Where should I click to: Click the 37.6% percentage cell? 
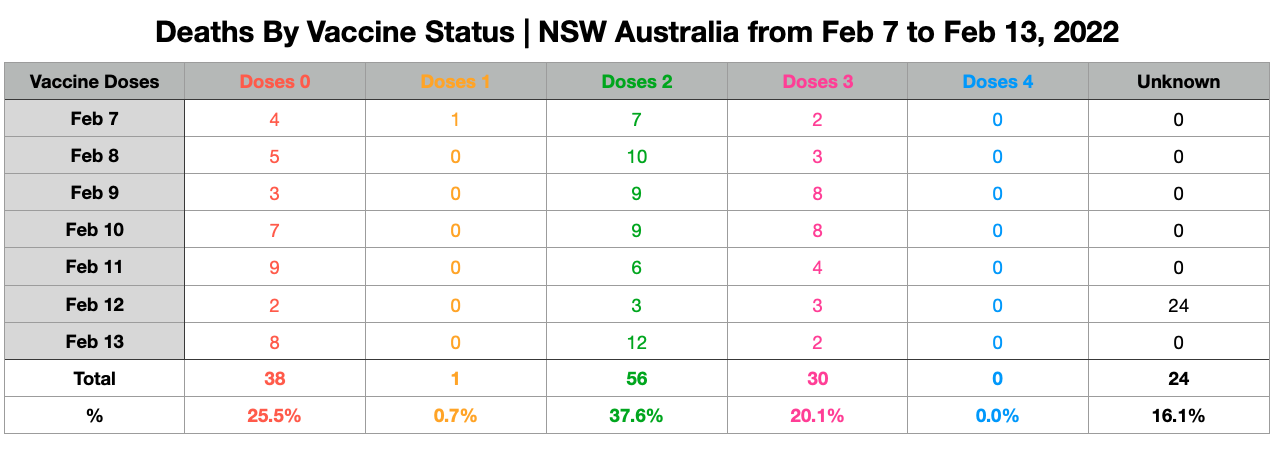pos(637,415)
